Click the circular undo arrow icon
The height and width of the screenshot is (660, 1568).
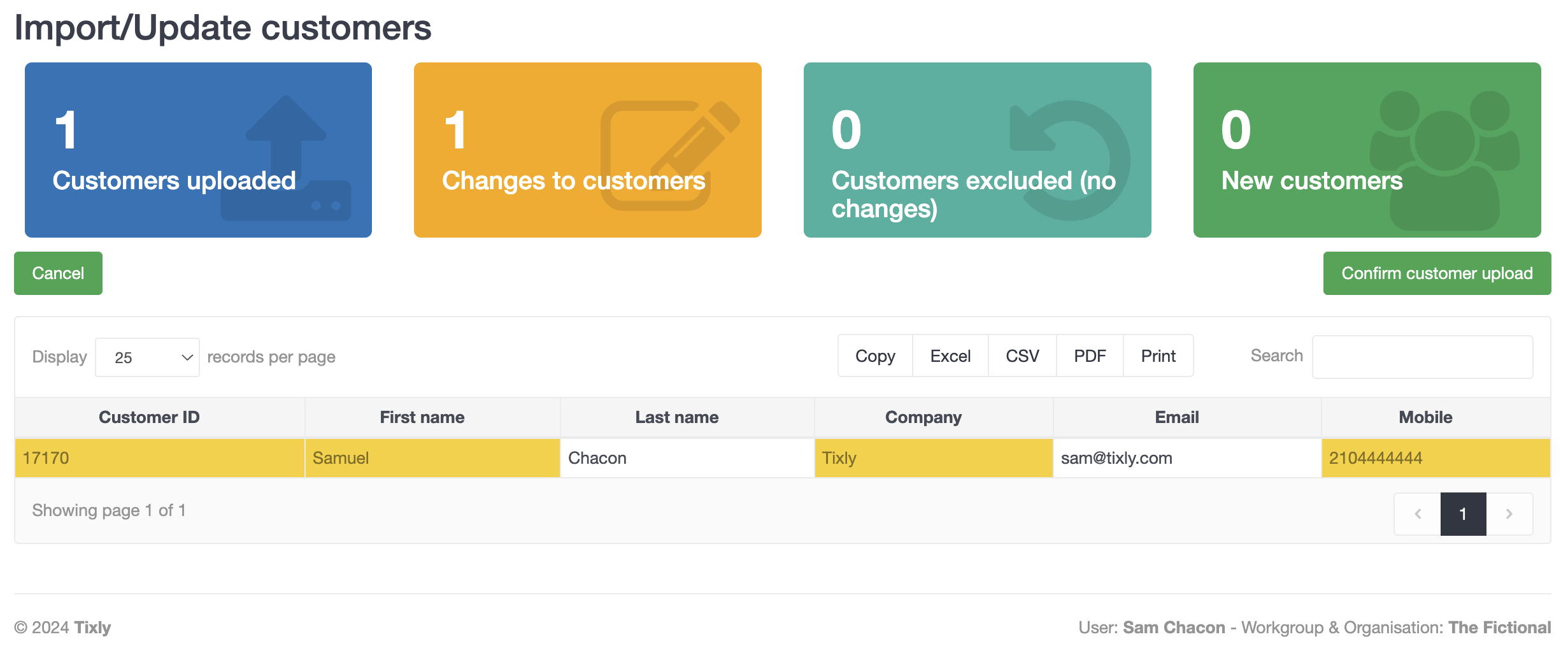coord(1069,160)
